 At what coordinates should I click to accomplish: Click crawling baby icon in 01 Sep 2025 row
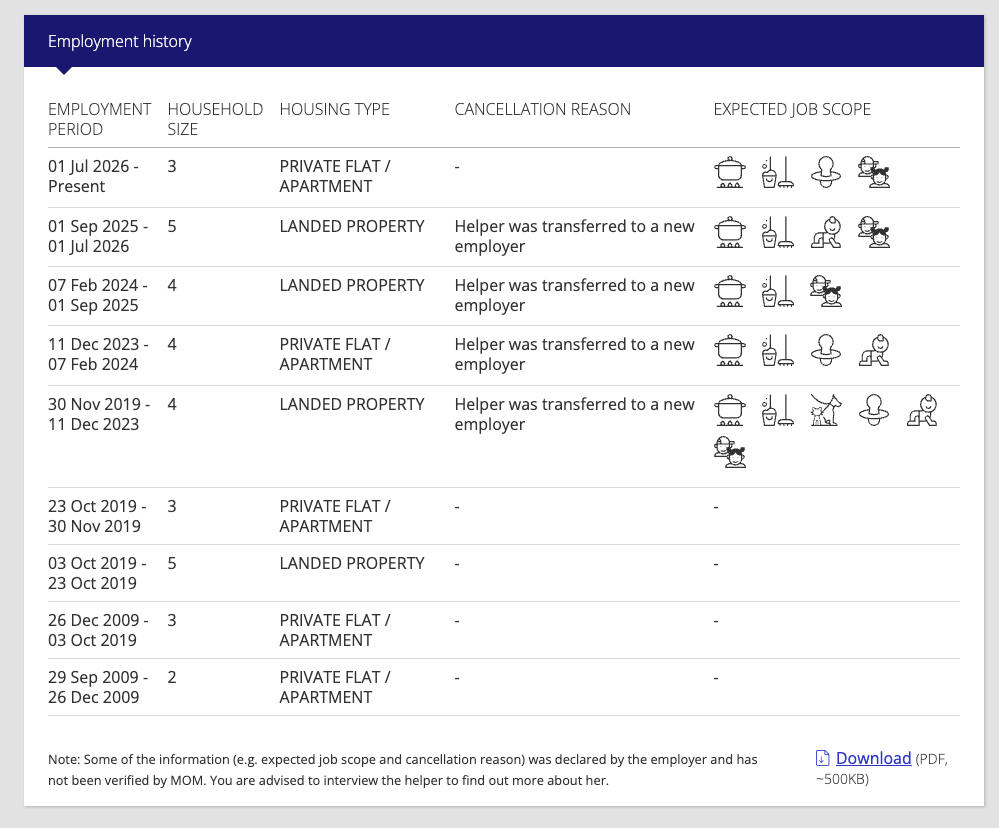coord(826,232)
